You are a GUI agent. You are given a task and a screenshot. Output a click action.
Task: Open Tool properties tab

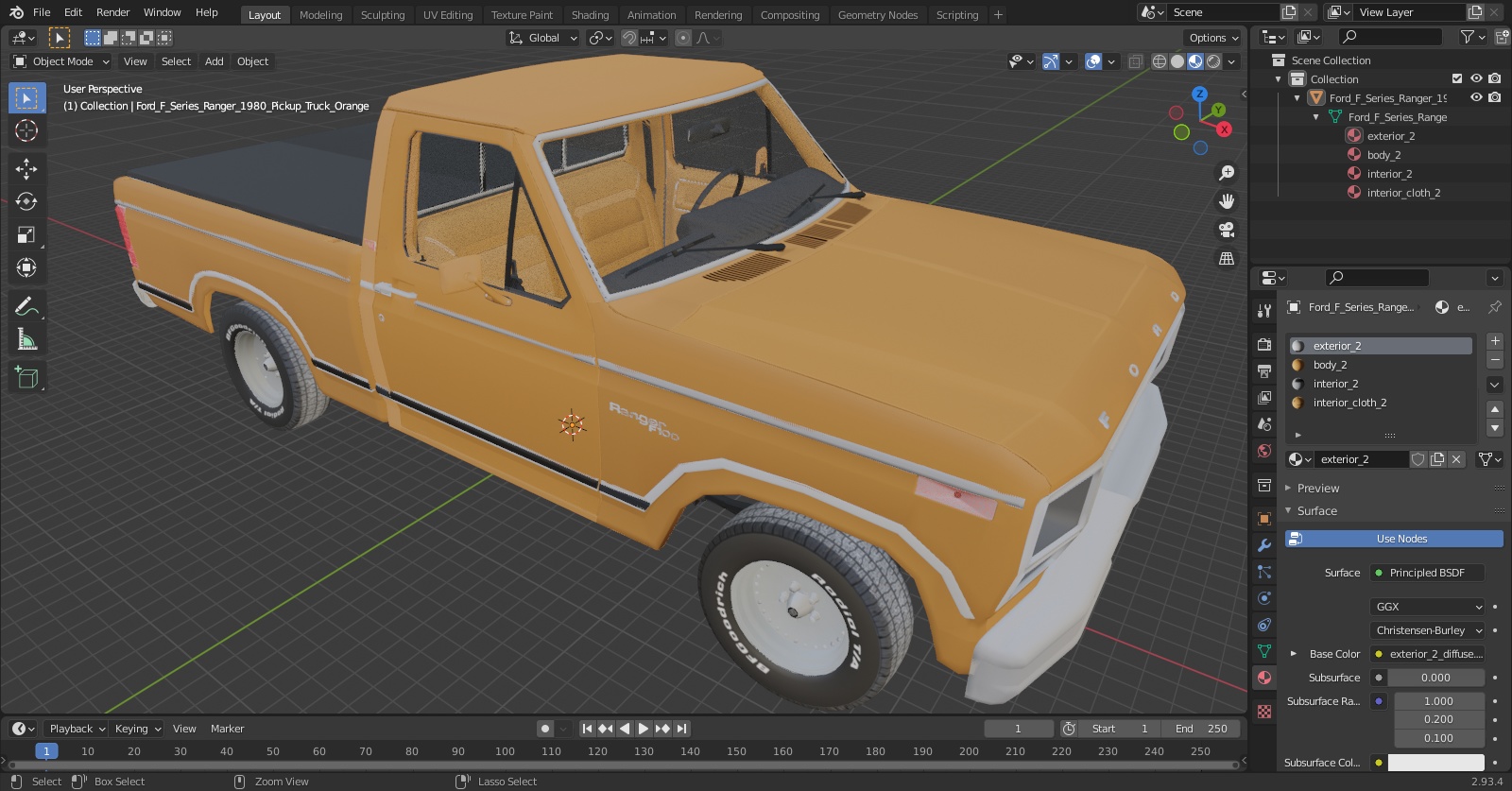pyautogui.click(x=1264, y=311)
